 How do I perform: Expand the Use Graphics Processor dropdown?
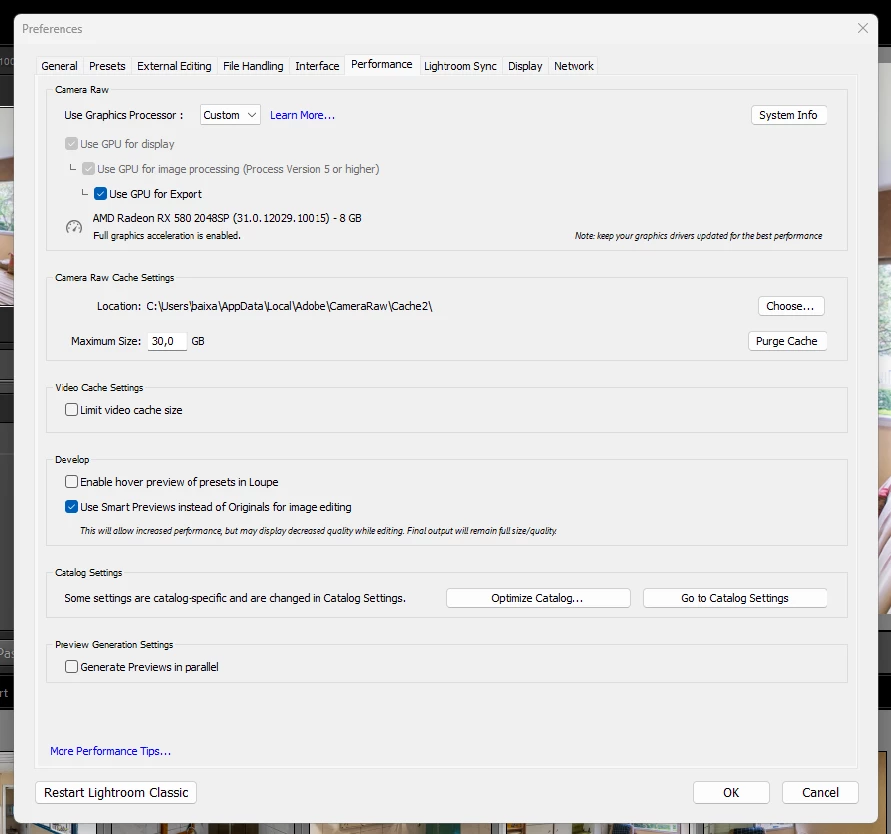(x=230, y=115)
